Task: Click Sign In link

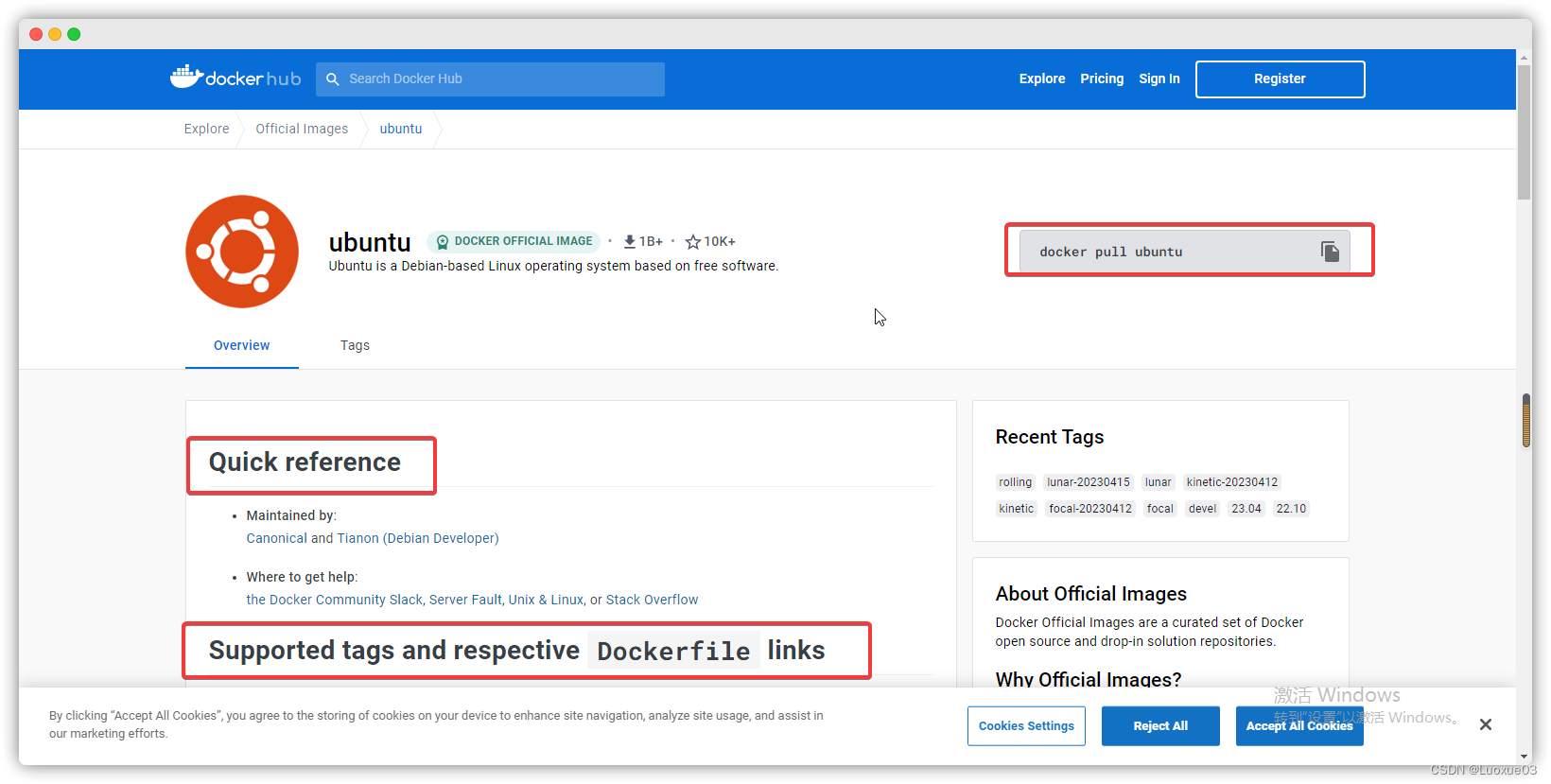Action: tap(1159, 79)
